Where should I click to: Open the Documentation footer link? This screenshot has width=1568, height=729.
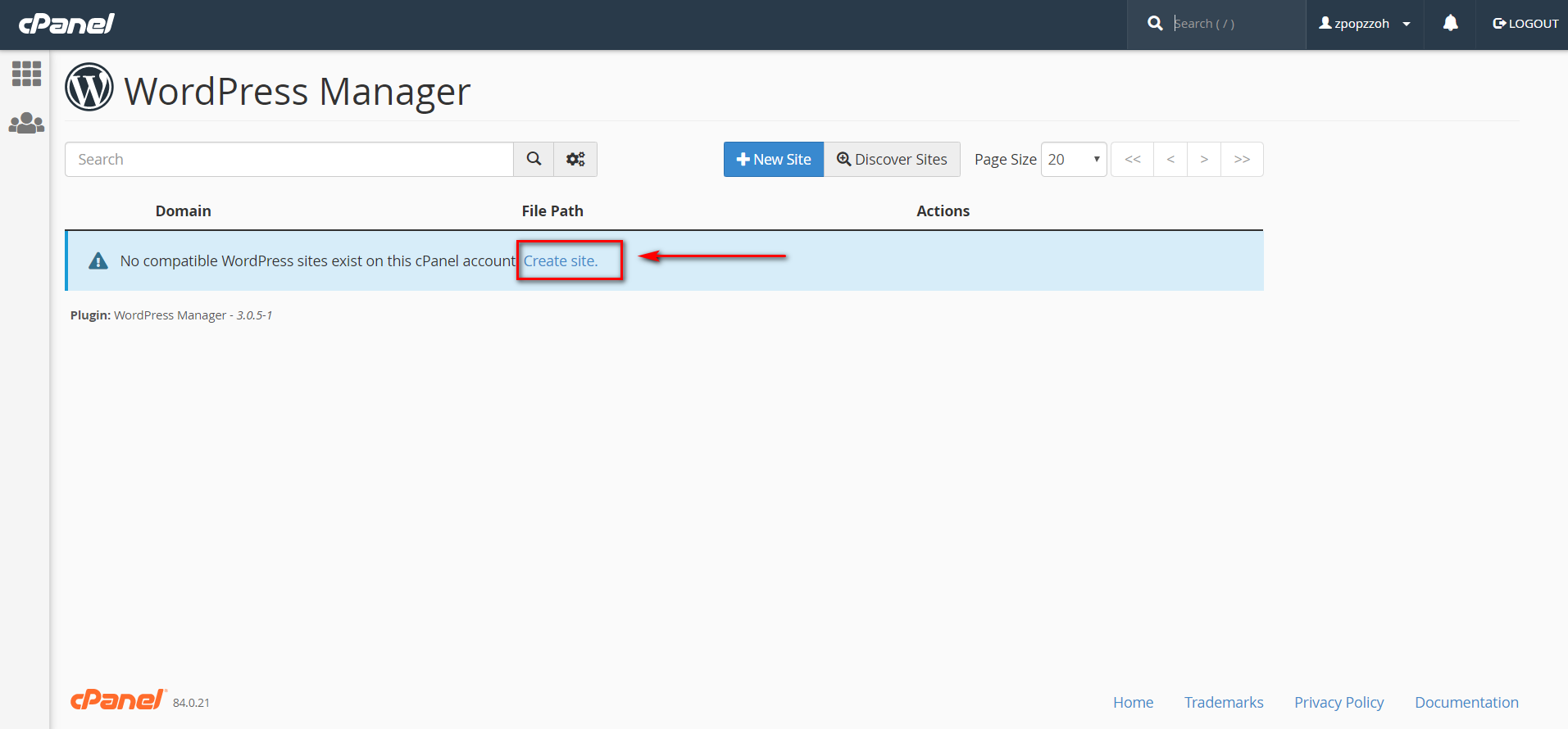click(x=1466, y=702)
